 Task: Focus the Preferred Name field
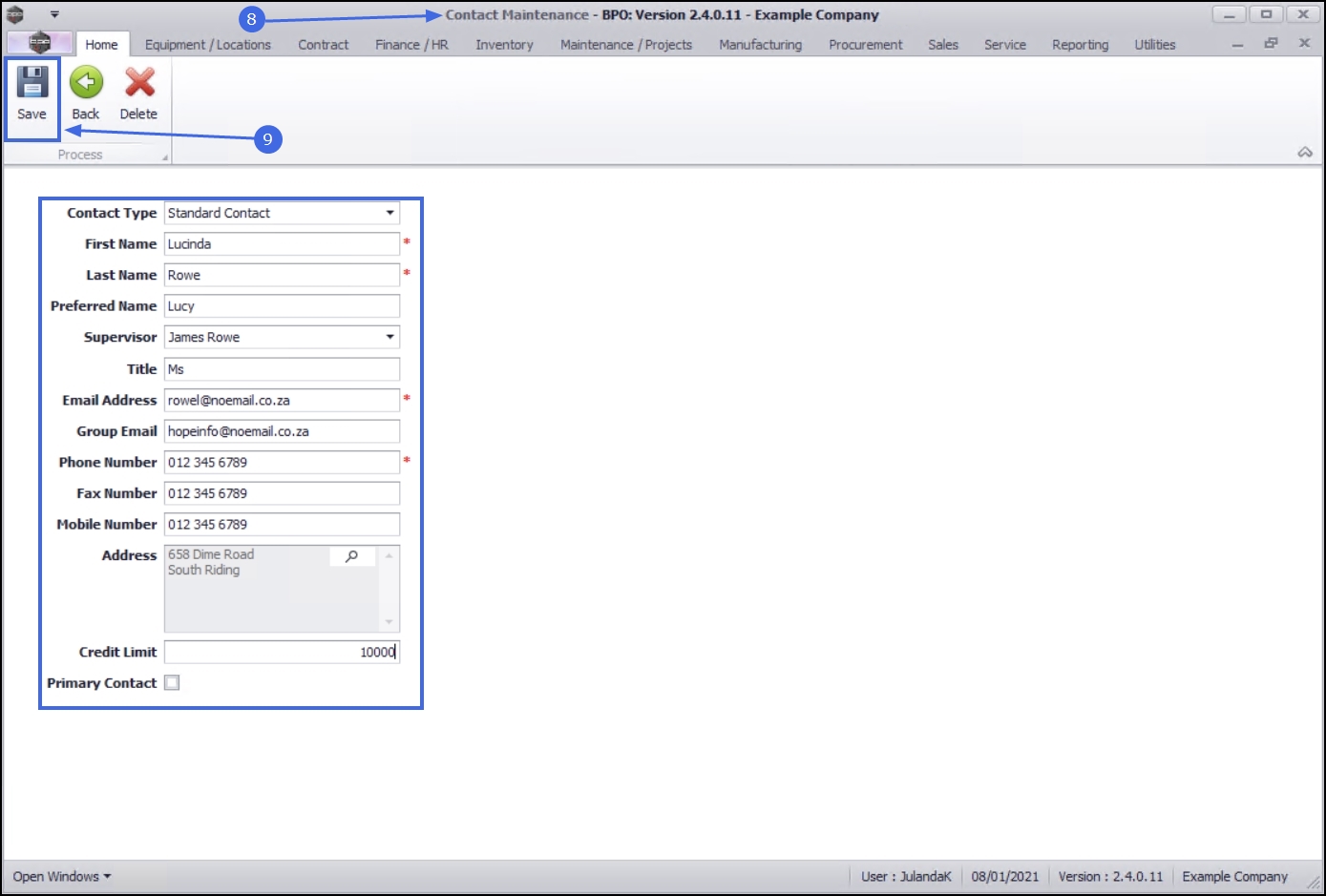[x=282, y=306]
